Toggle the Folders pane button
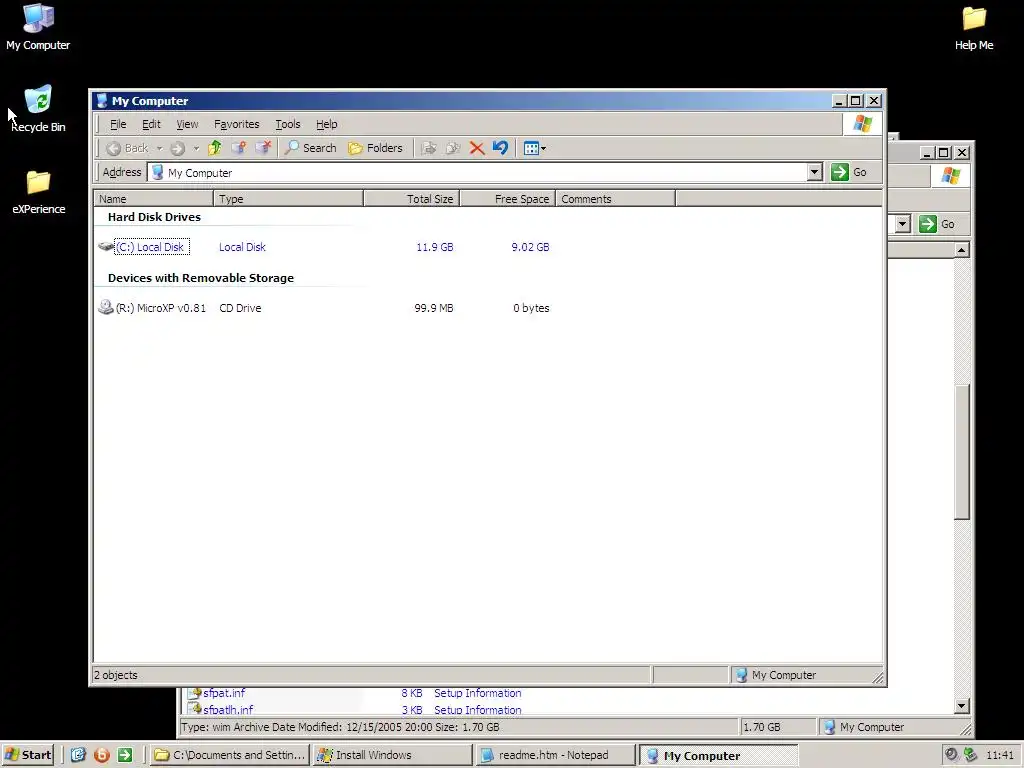The width and height of the screenshot is (1024, 768). coord(376,148)
